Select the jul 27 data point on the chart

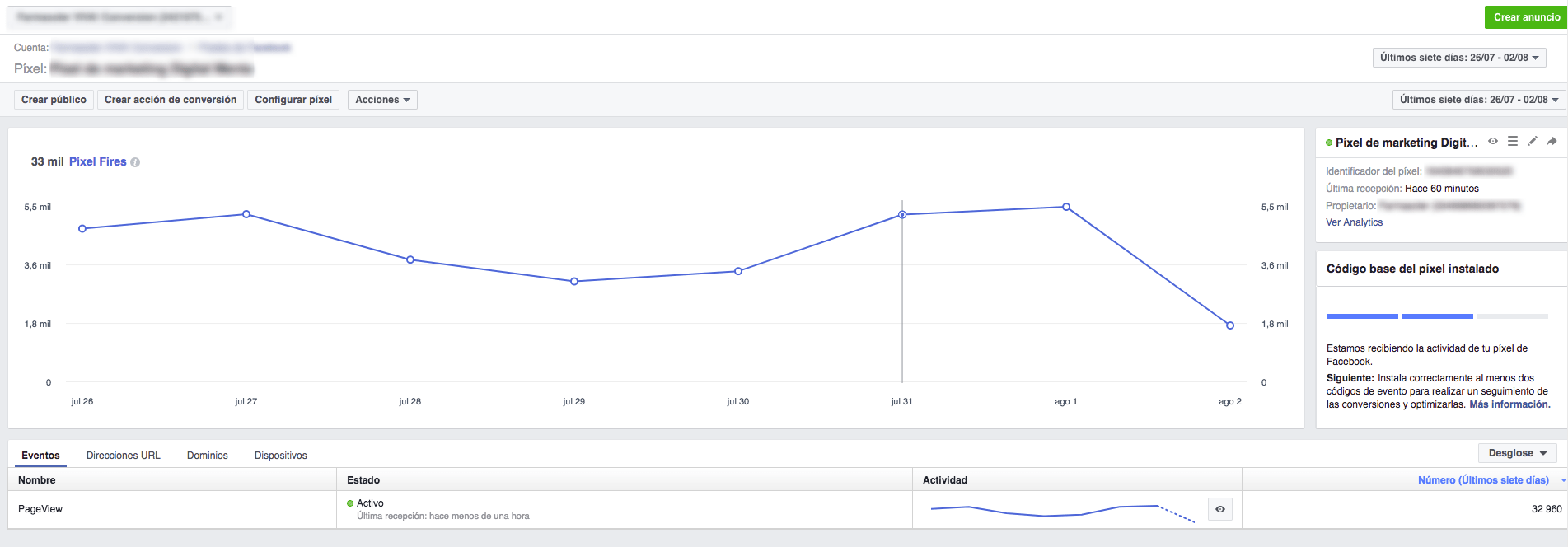pos(246,214)
